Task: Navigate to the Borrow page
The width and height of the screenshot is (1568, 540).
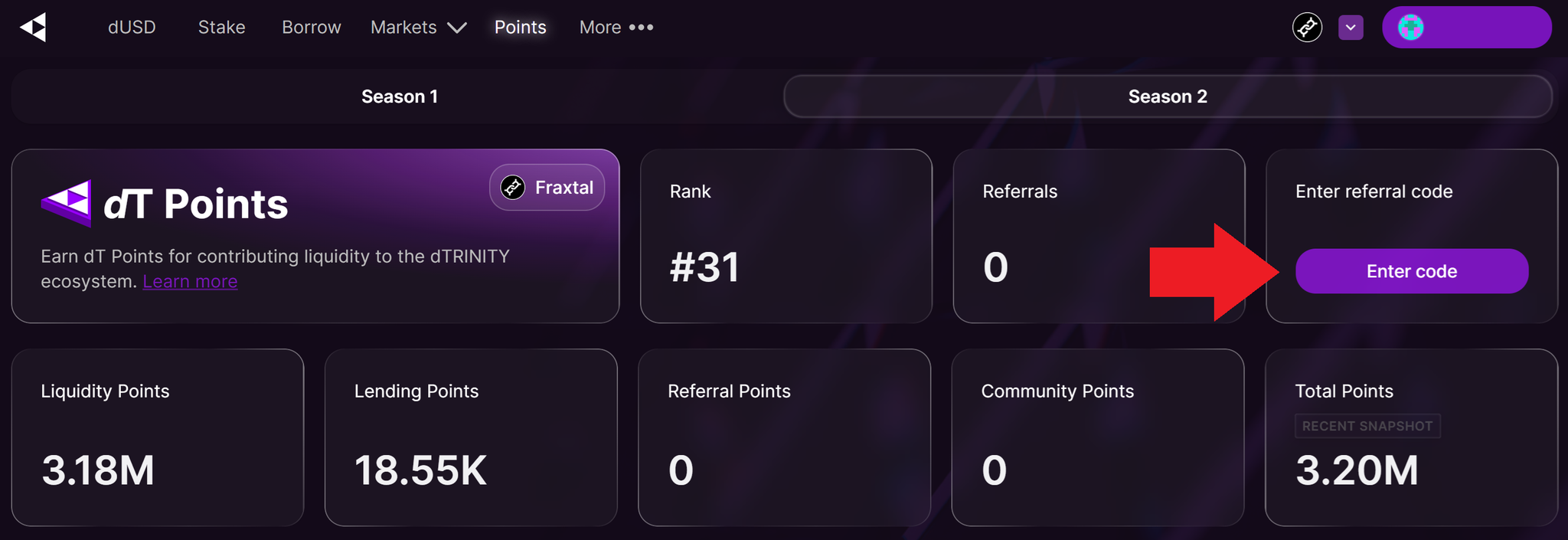Action: pyautogui.click(x=311, y=28)
